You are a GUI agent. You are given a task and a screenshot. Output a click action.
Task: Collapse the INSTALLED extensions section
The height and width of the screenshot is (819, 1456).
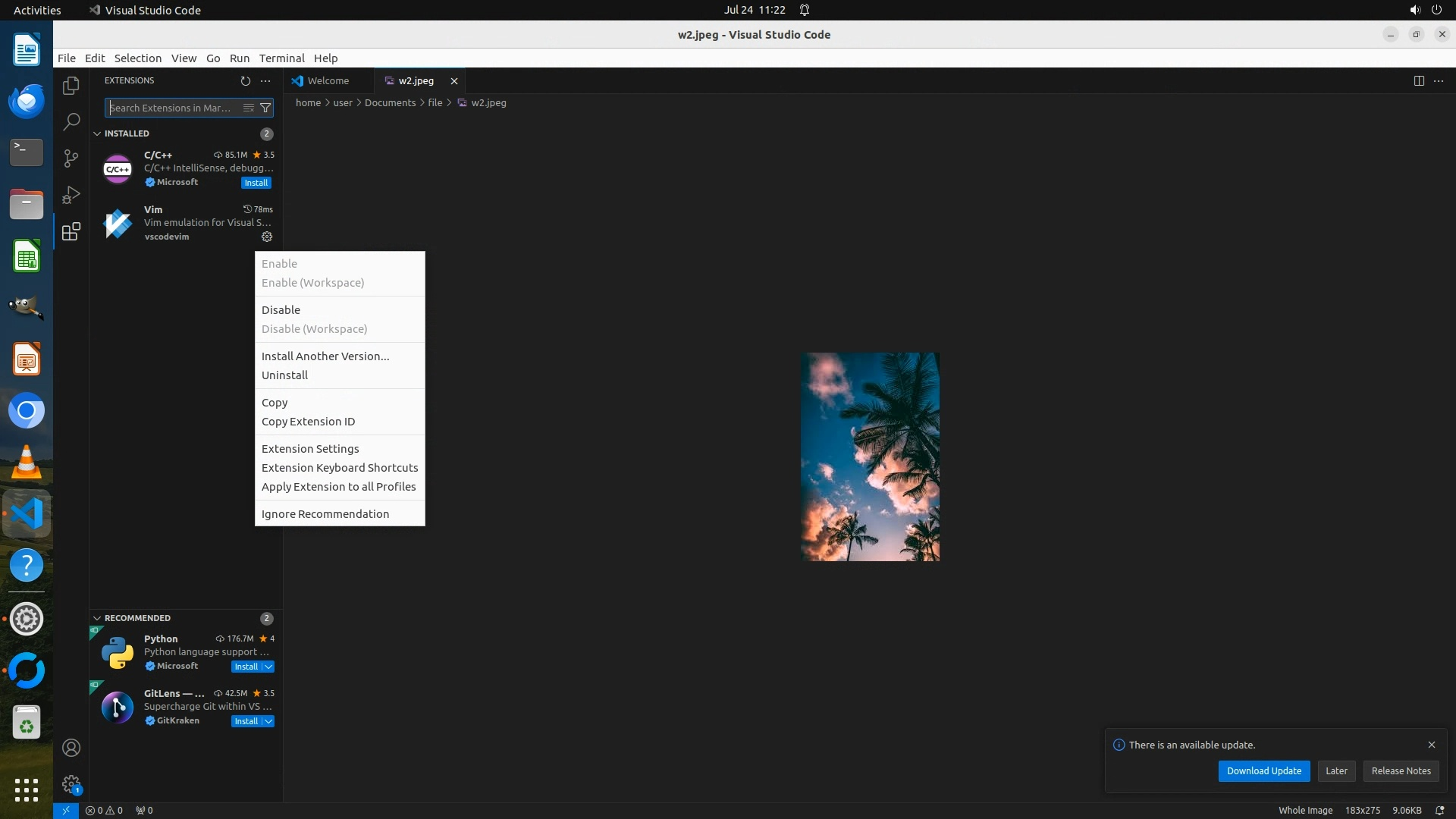coord(97,133)
